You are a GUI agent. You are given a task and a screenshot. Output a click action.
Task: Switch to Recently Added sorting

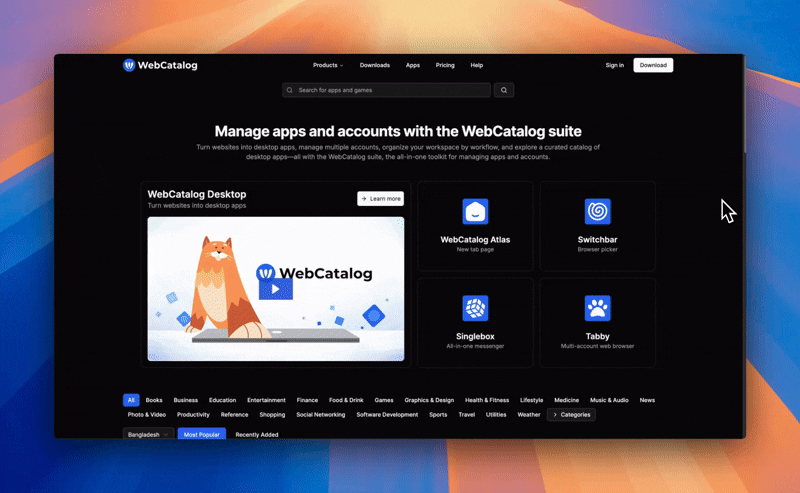click(x=257, y=434)
